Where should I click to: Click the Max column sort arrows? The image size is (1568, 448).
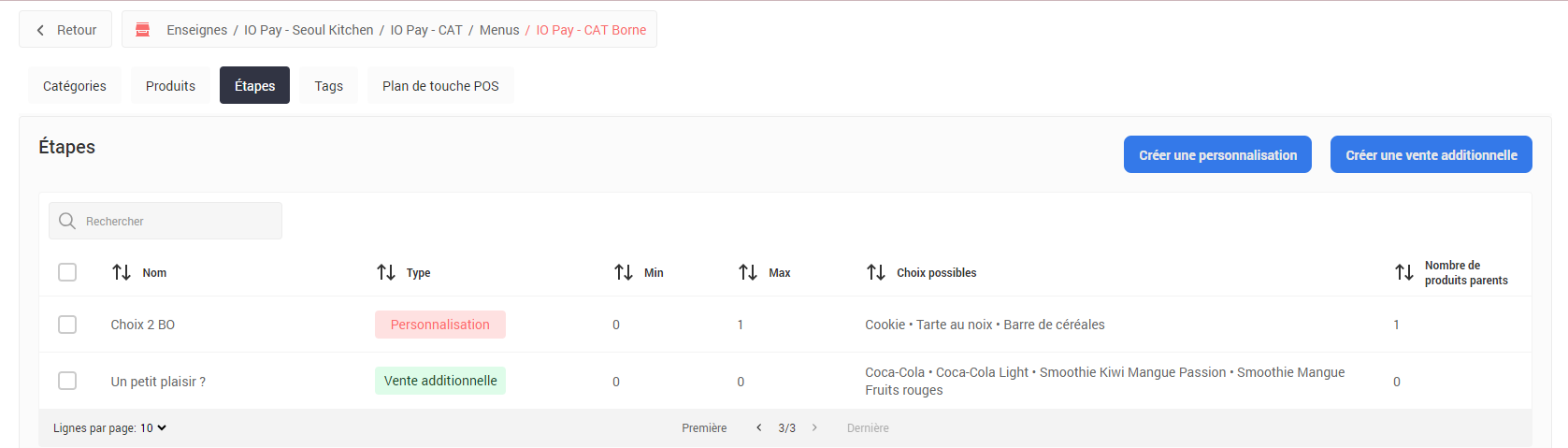click(x=748, y=272)
